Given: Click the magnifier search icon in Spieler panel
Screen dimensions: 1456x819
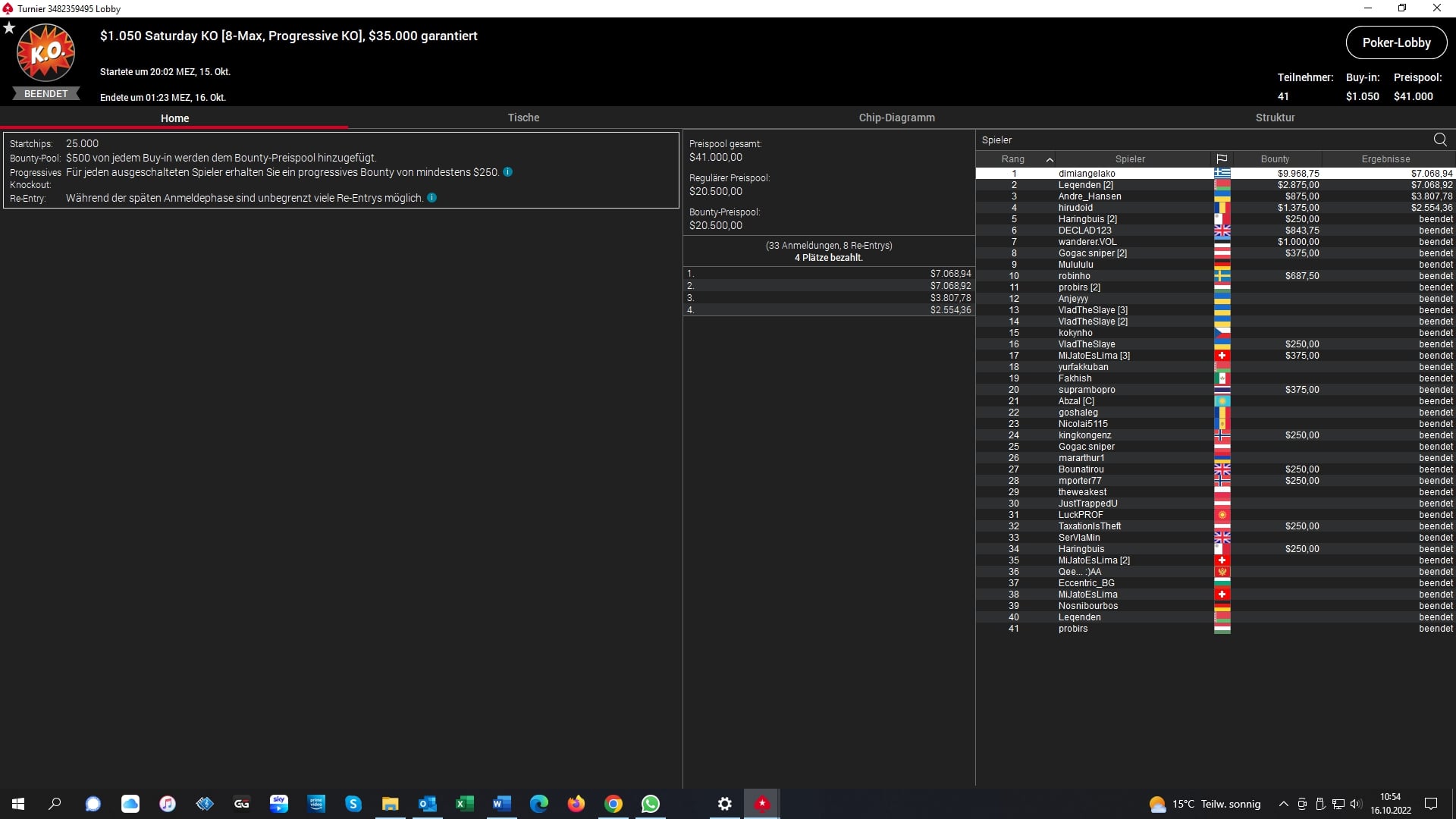Looking at the screenshot, I should (x=1439, y=140).
